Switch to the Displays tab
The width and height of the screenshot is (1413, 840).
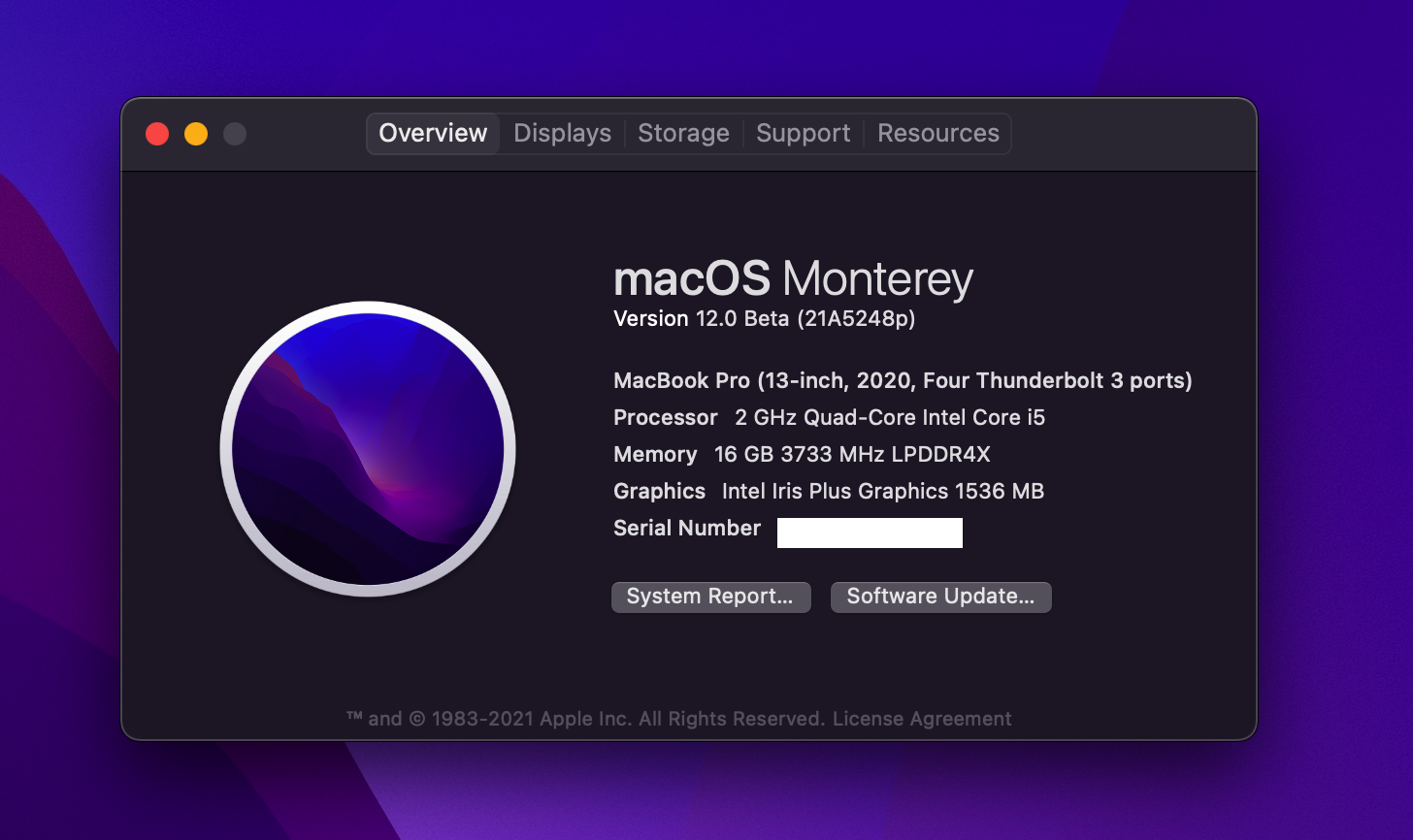(x=562, y=133)
